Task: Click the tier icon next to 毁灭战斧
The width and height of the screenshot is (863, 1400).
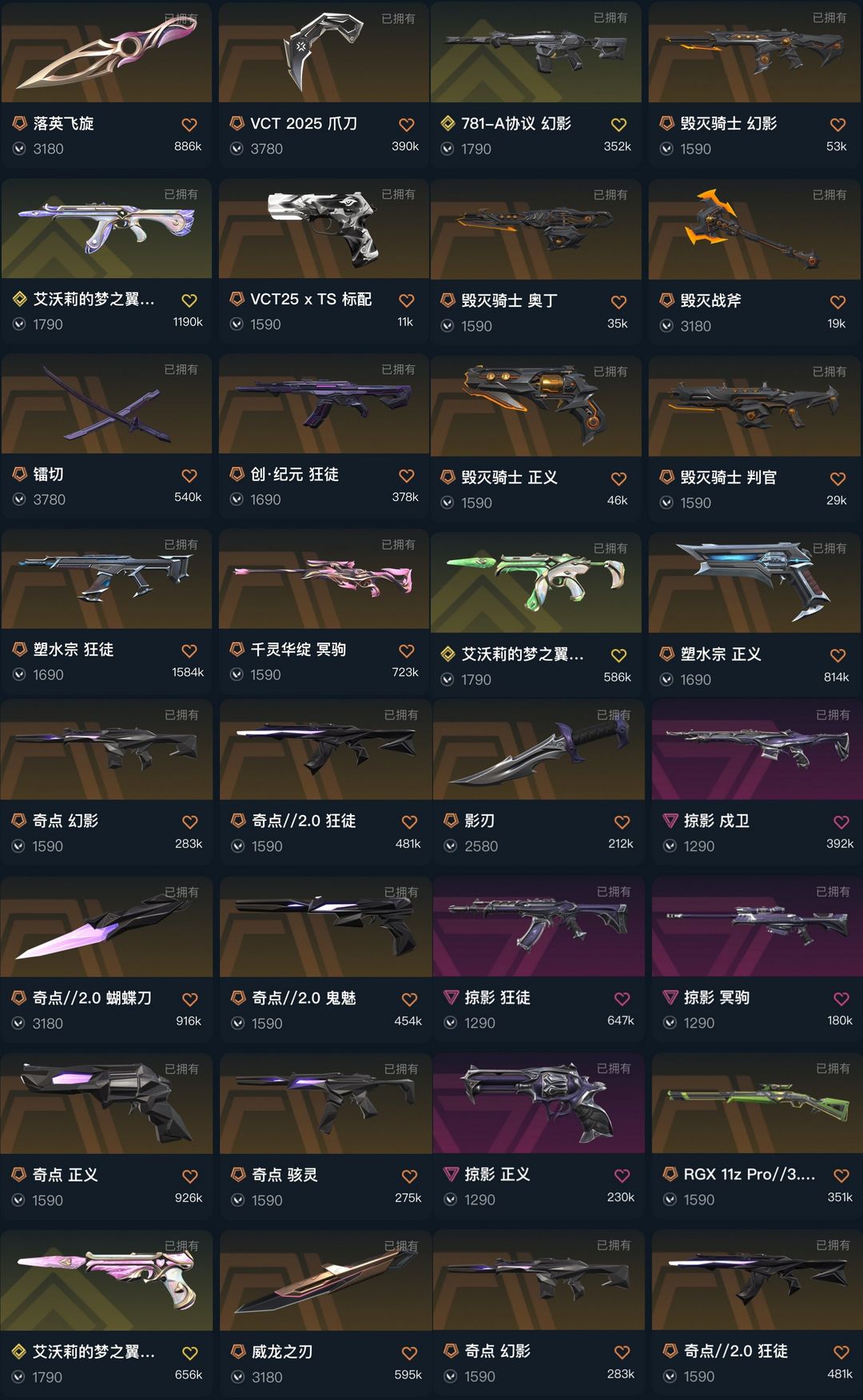Action: (x=666, y=300)
